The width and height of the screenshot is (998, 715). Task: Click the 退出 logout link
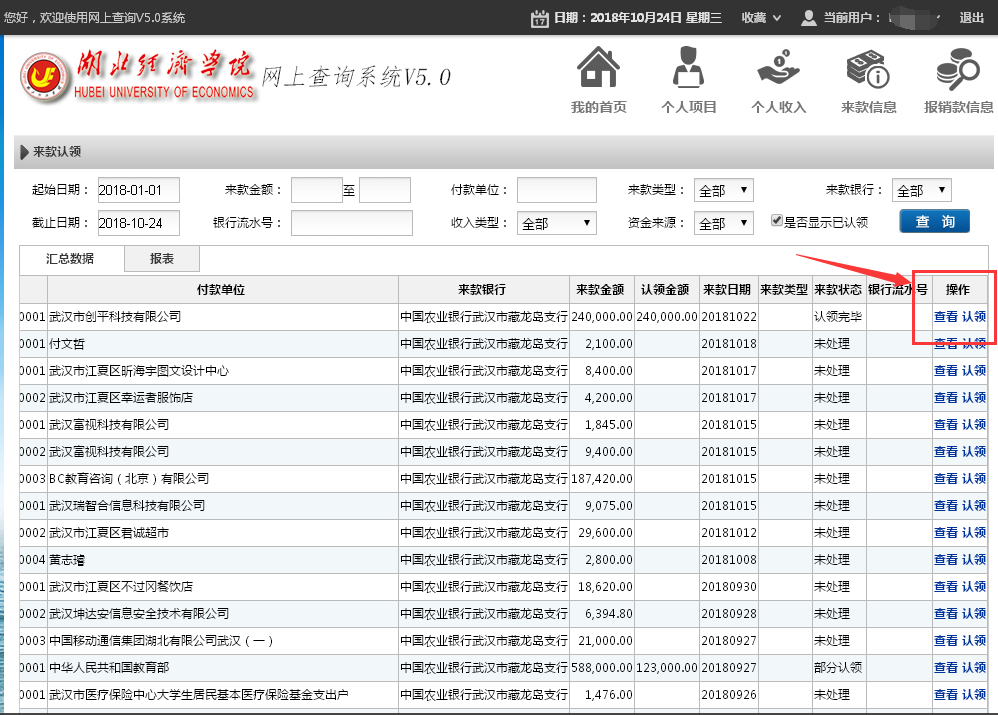[971, 18]
